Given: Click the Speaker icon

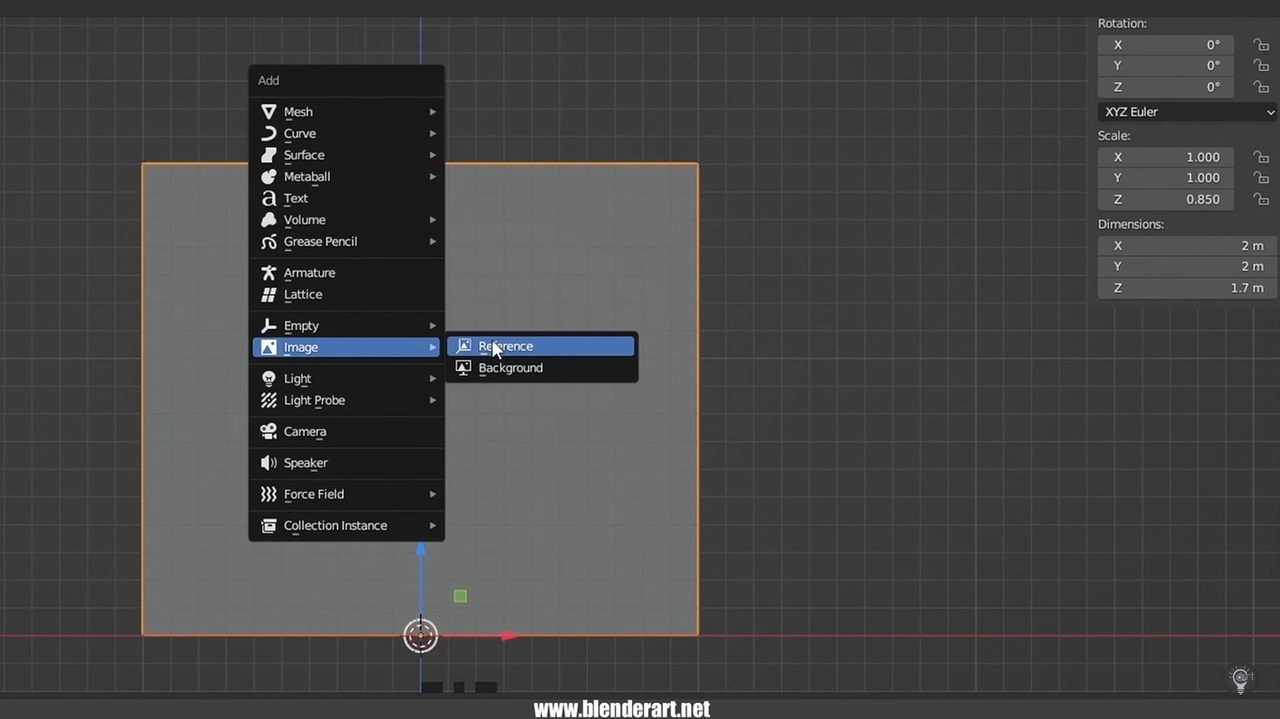Looking at the screenshot, I should click(x=268, y=463).
